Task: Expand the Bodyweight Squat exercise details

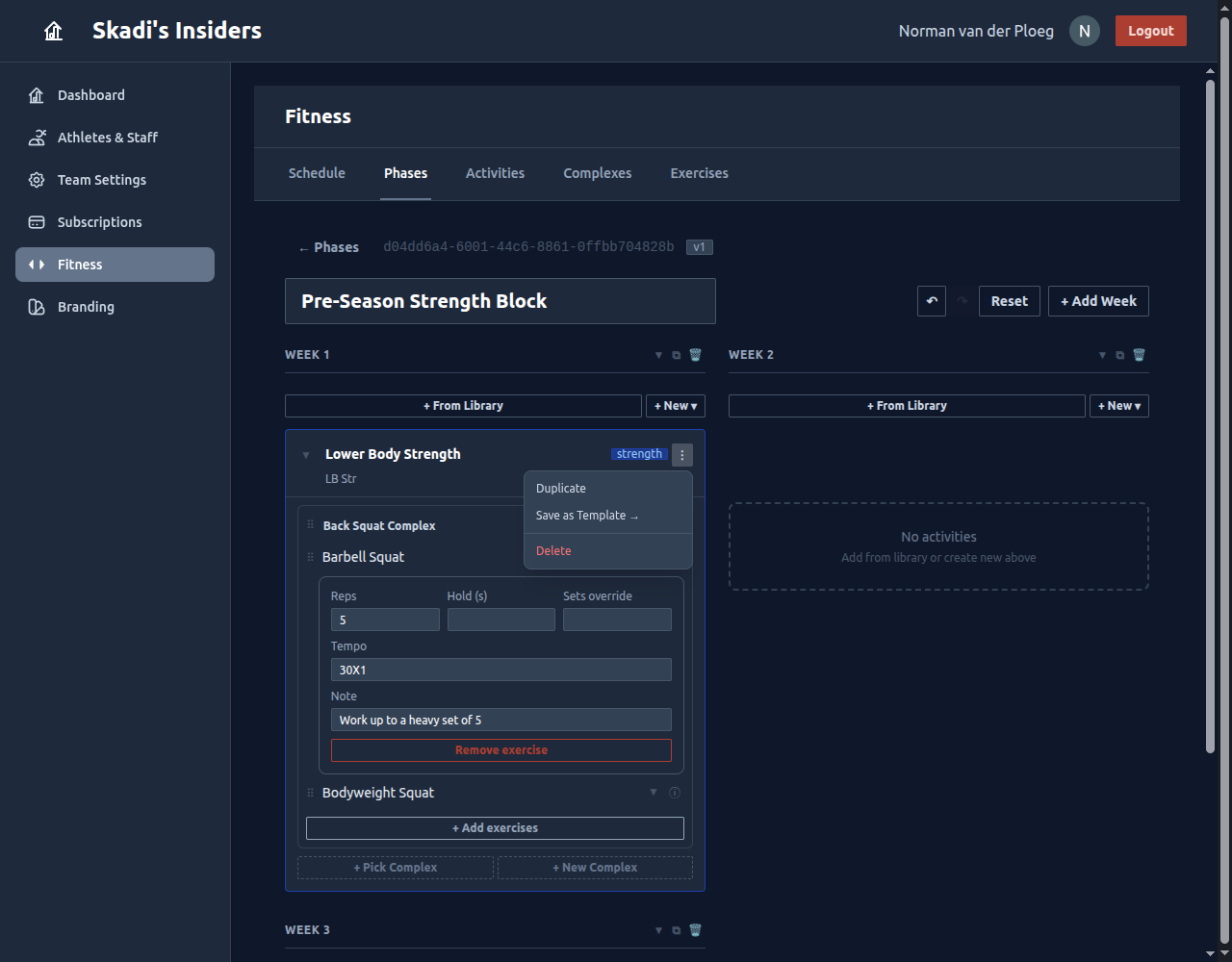Action: click(654, 793)
